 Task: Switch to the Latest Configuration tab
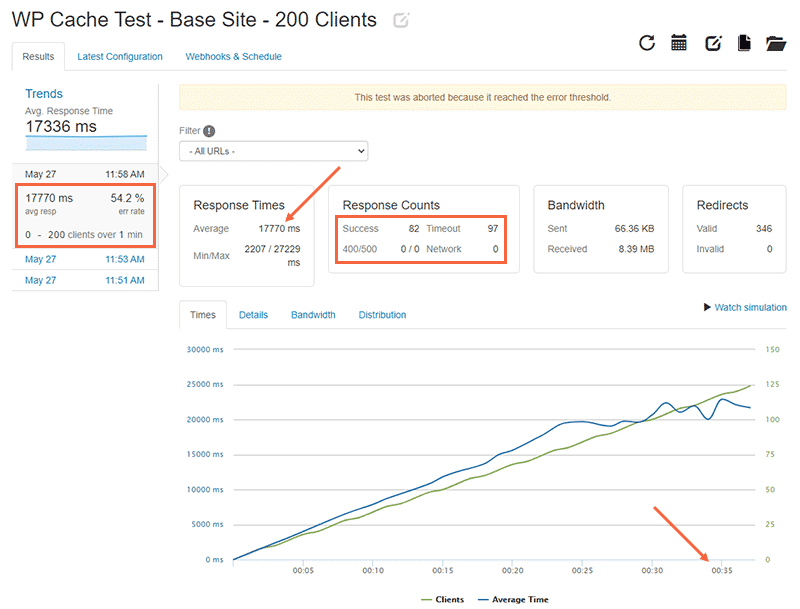(120, 57)
